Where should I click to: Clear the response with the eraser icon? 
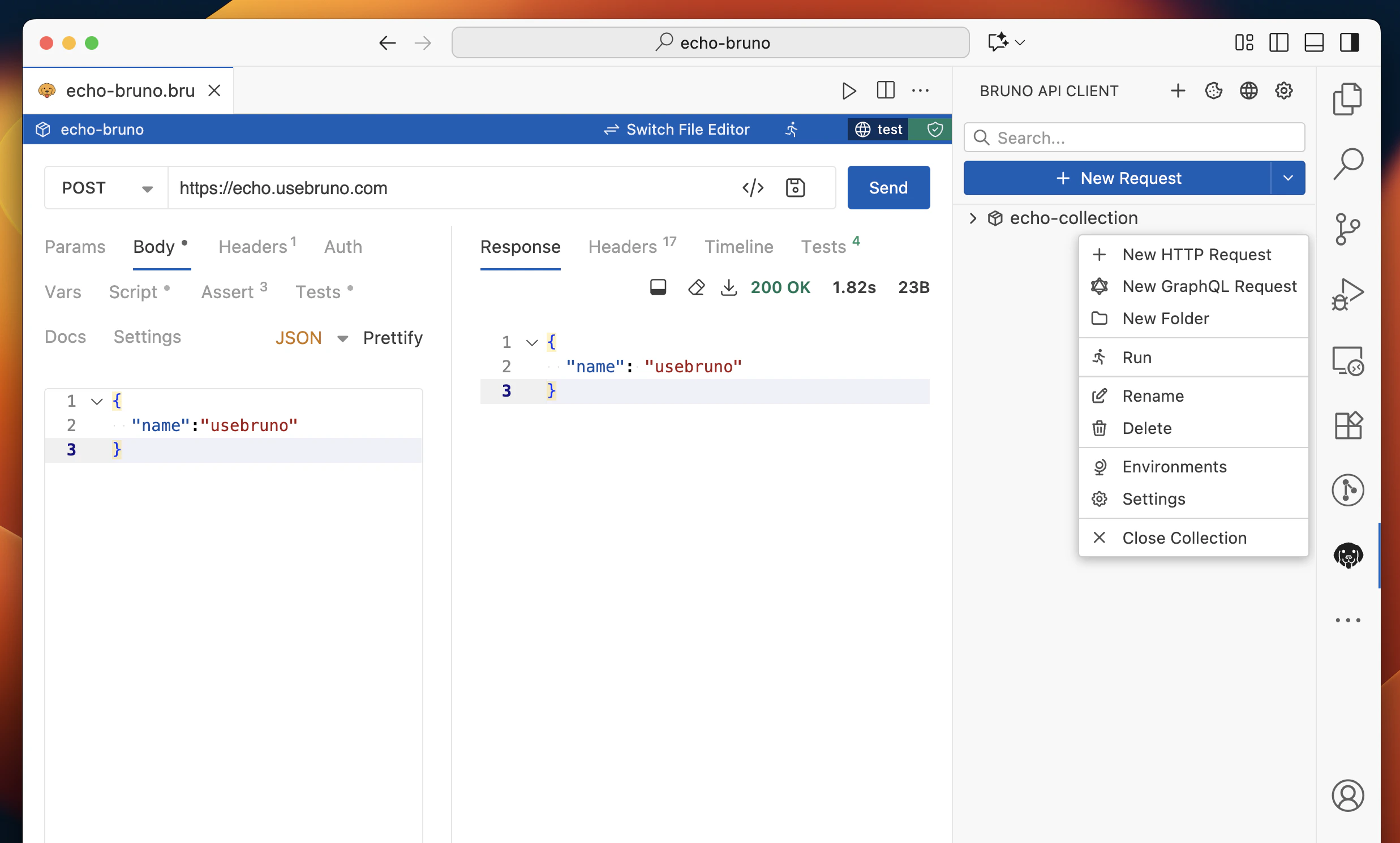point(696,287)
